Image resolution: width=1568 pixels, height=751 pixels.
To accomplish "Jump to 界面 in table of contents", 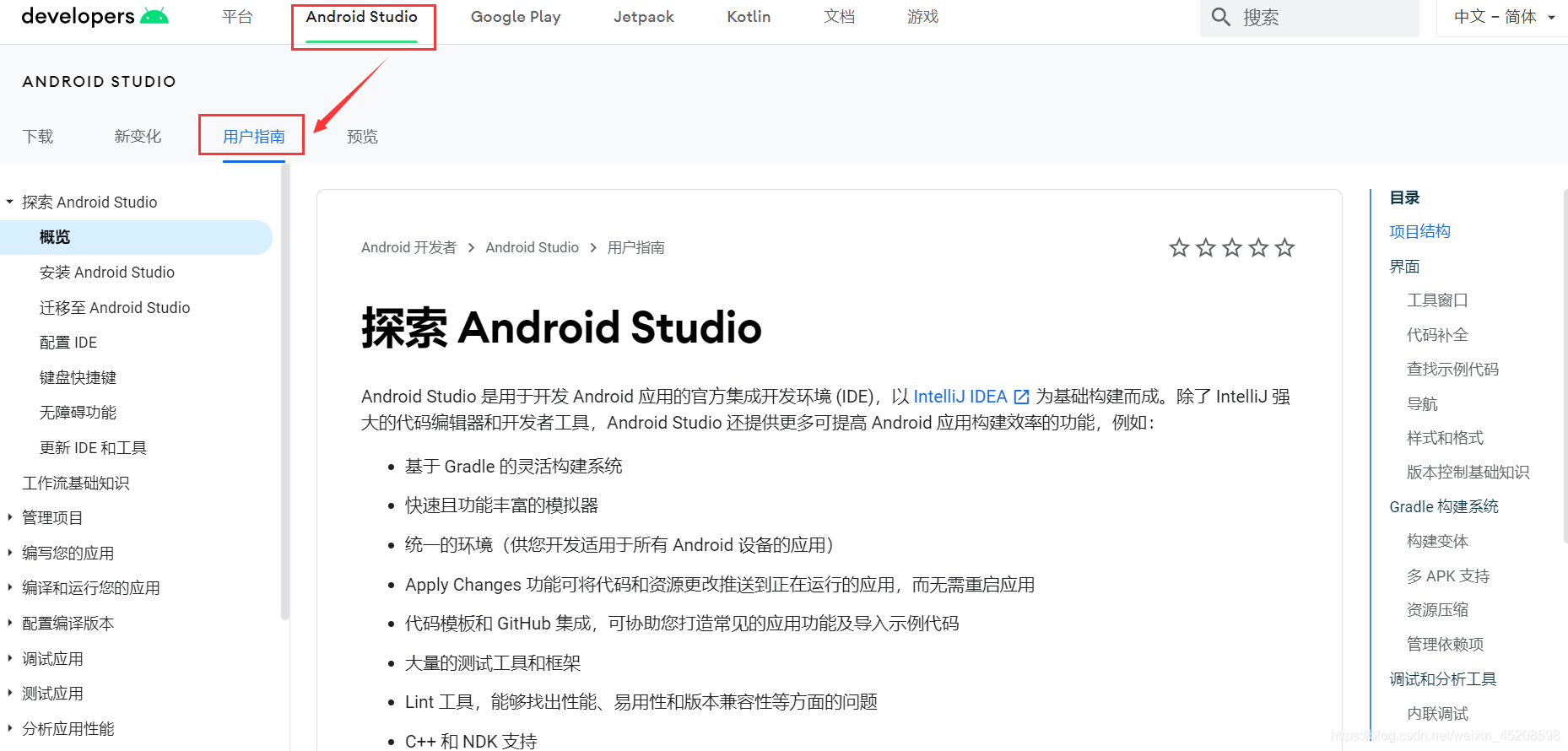I will tap(1404, 266).
